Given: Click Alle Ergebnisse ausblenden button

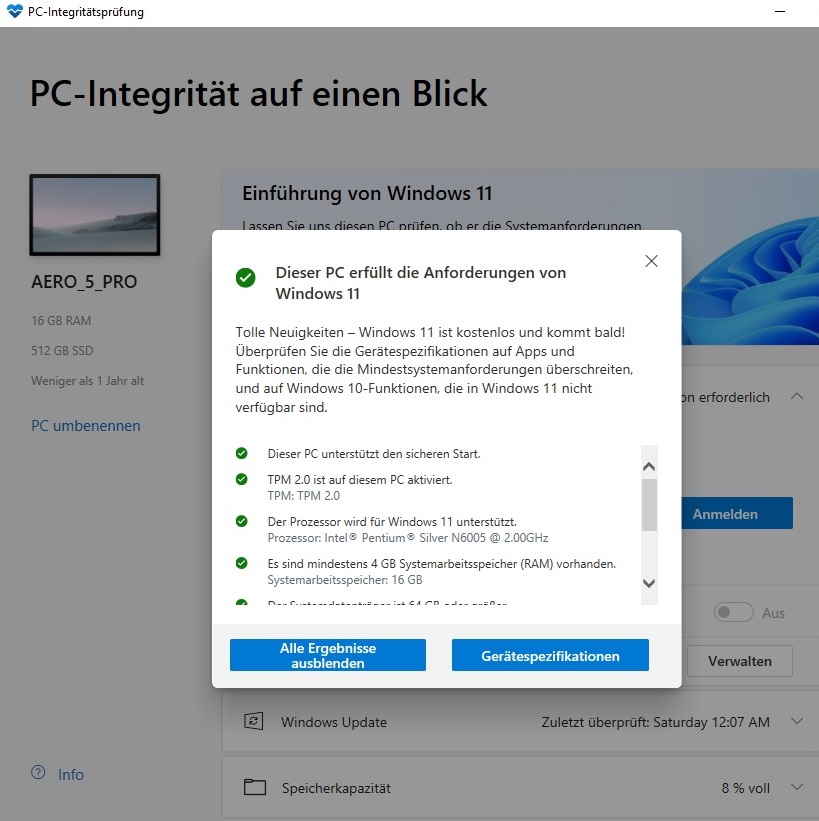Looking at the screenshot, I should click(x=328, y=655).
